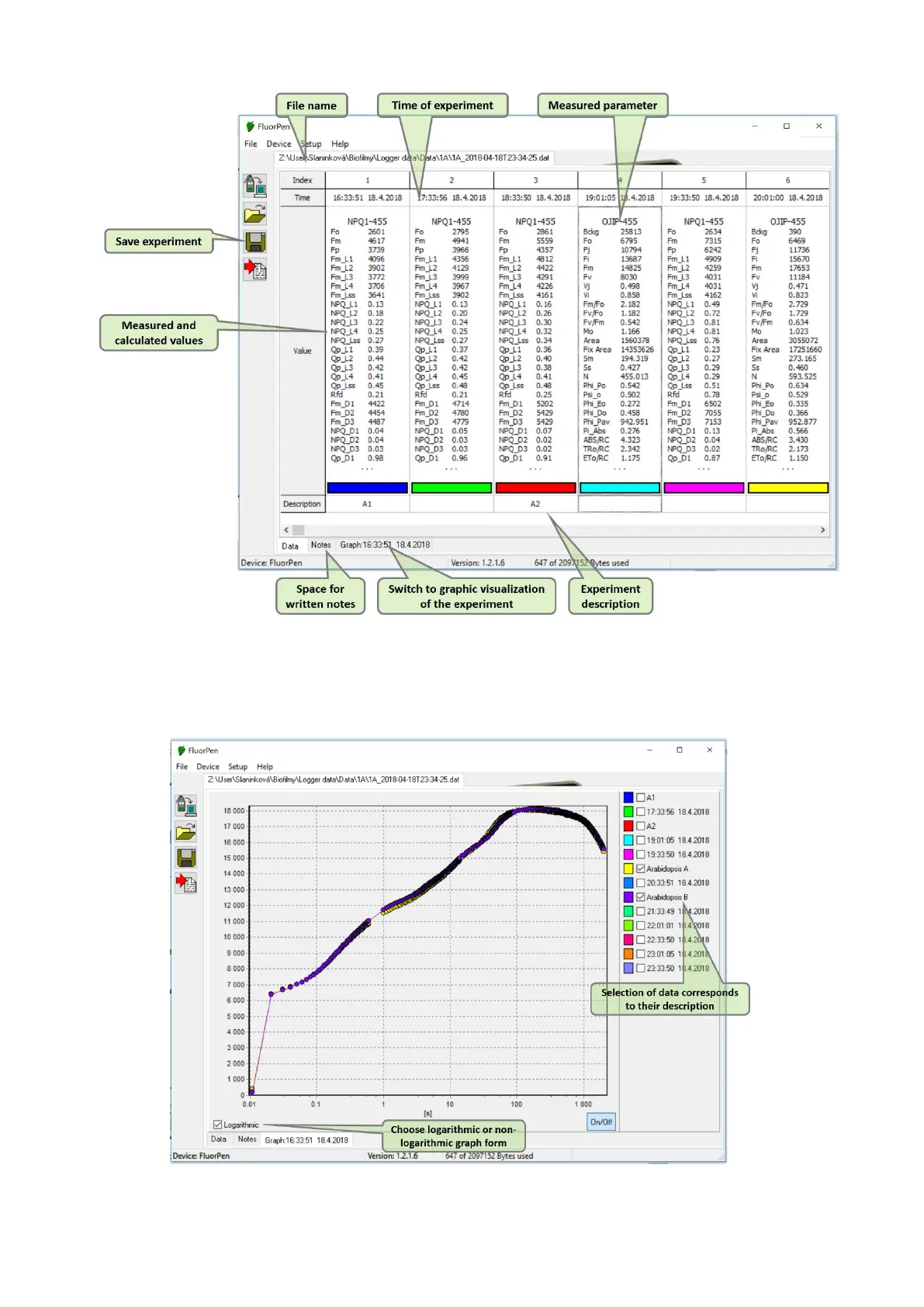Click save floppy icon in lower graph window

point(186,858)
